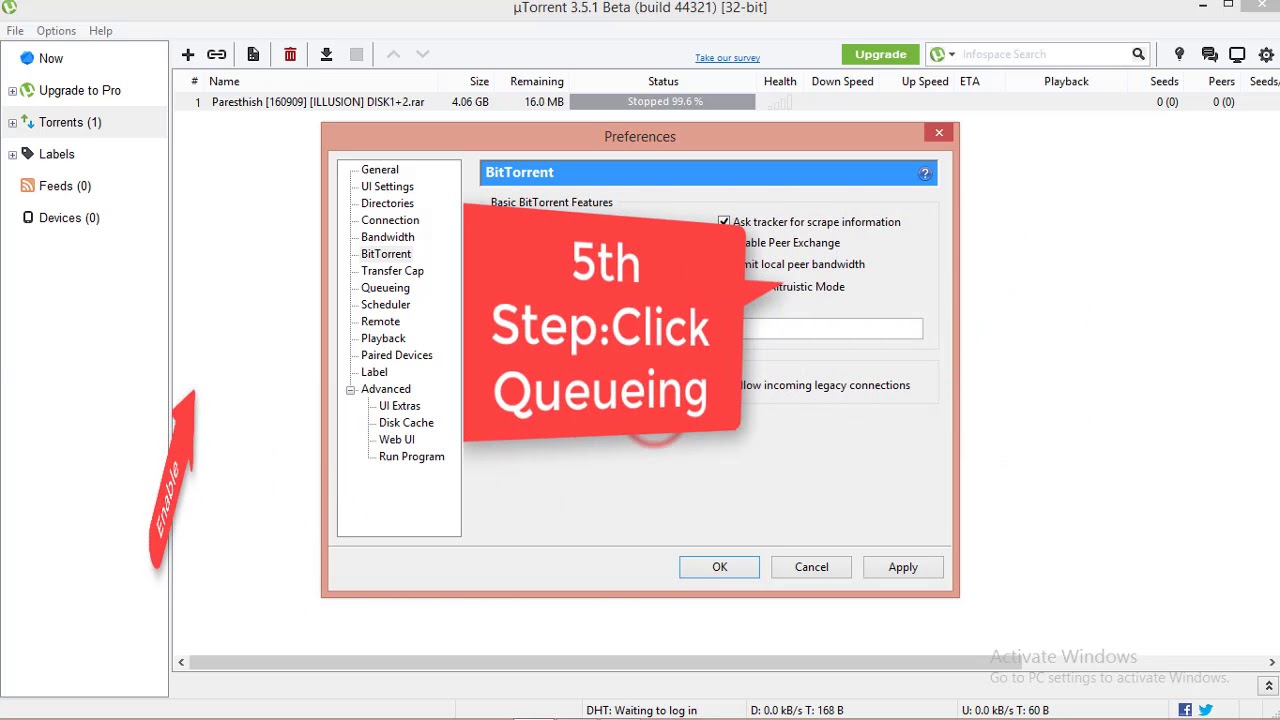The height and width of the screenshot is (720, 1280).
Task: Sort torrents by Down Speed column header
Action: [x=842, y=82]
